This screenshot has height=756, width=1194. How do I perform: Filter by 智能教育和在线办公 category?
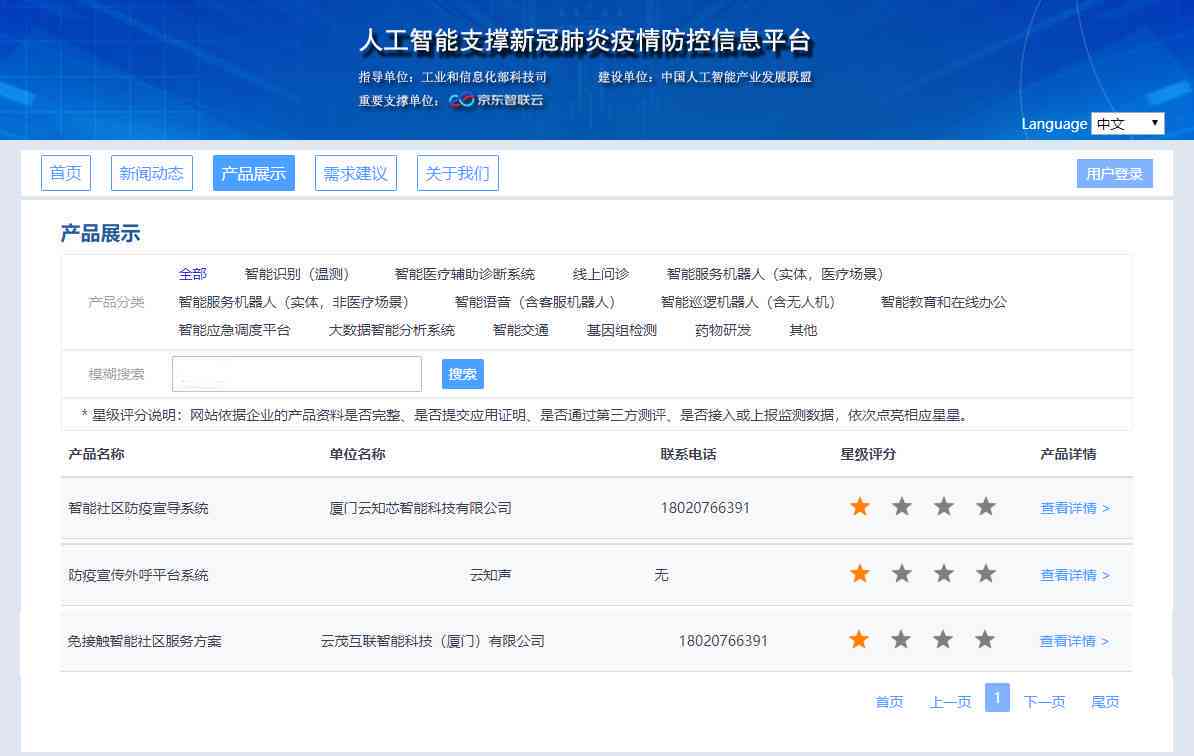click(943, 302)
